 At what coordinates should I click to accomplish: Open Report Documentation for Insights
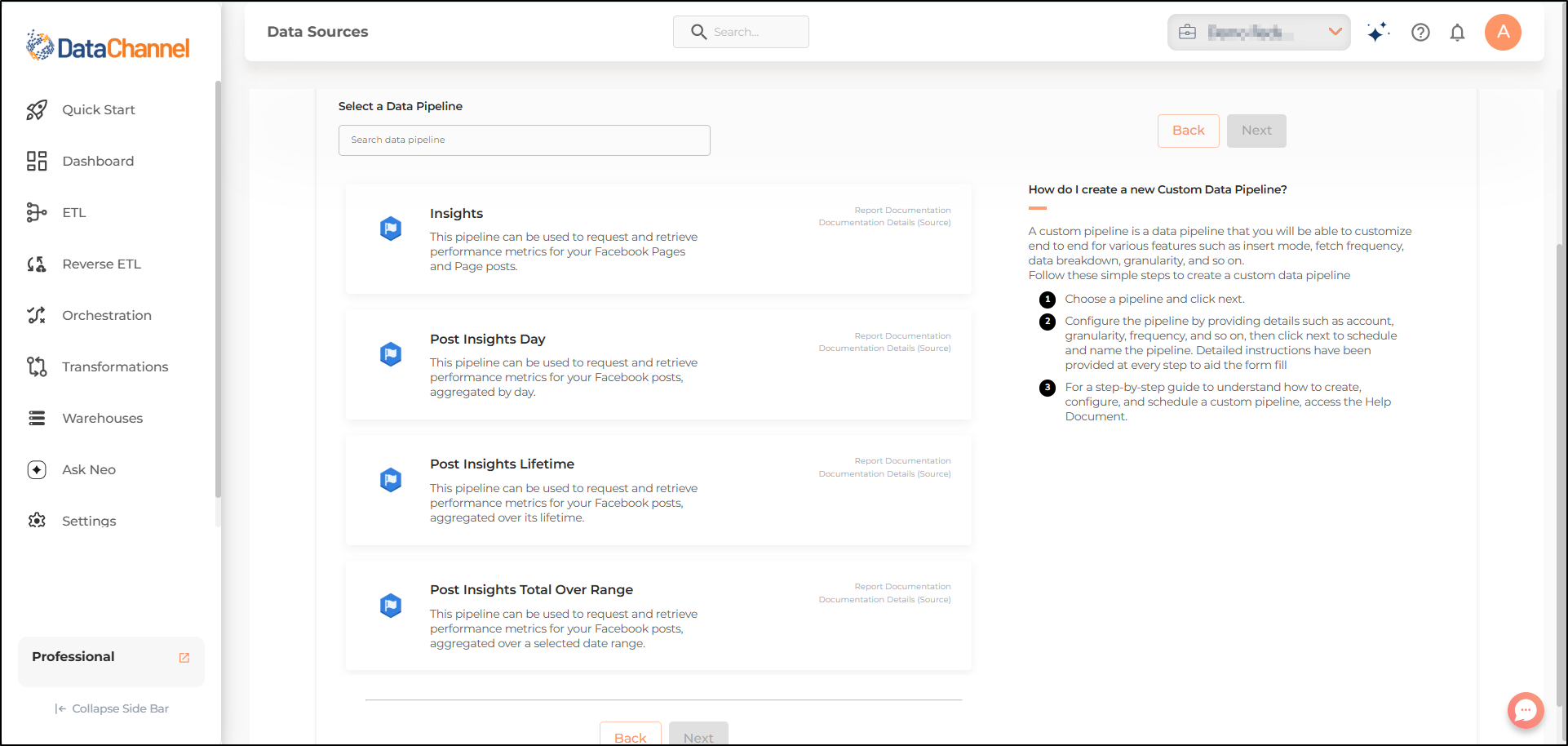click(x=902, y=210)
